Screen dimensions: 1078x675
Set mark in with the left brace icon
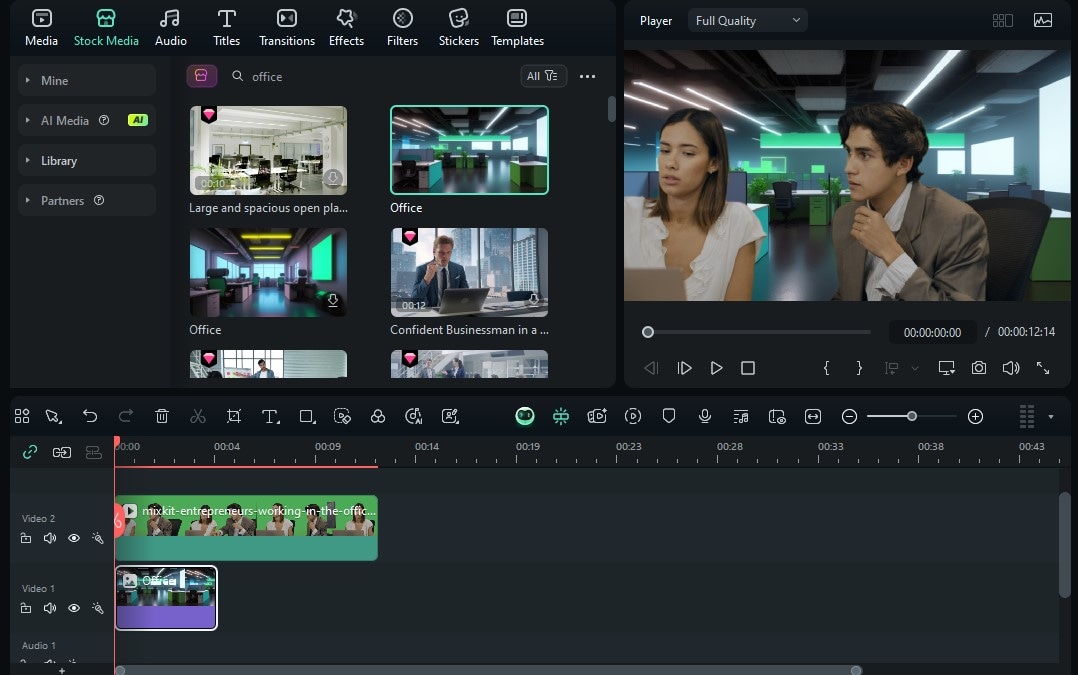click(x=826, y=368)
